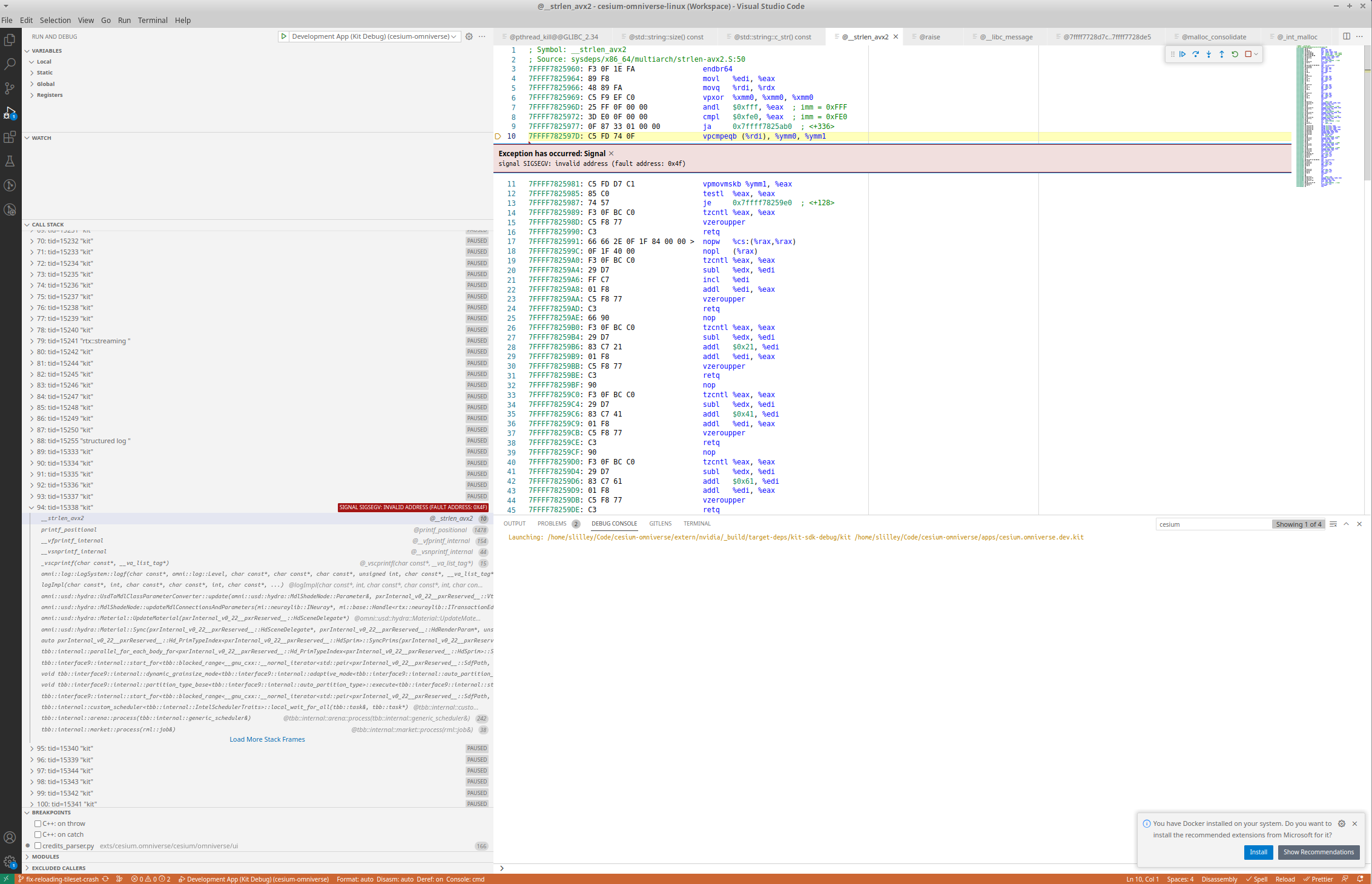Click Load More Stack Frames
The width and height of the screenshot is (1372, 884).
point(267,739)
